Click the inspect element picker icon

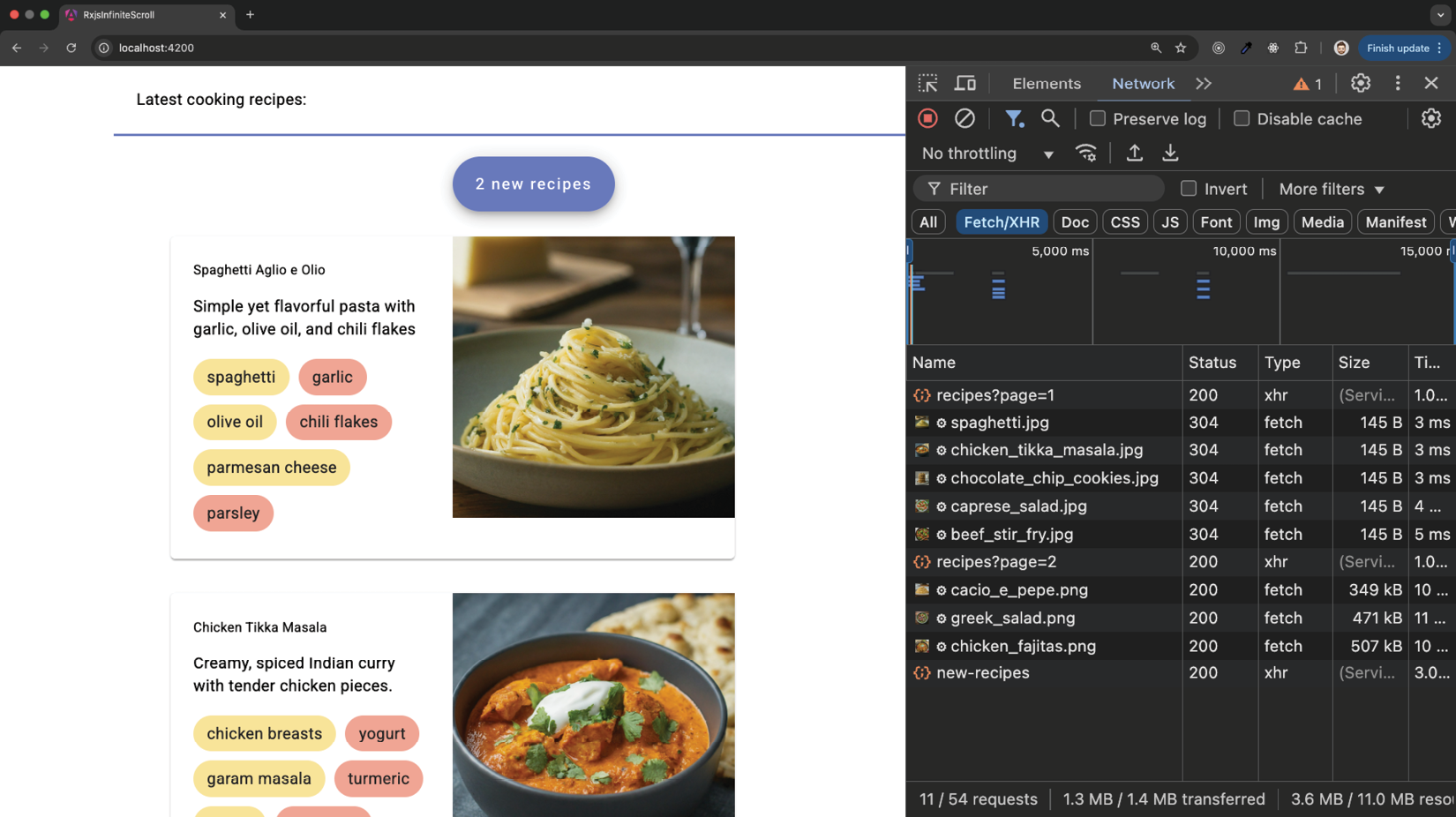click(927, 83)
